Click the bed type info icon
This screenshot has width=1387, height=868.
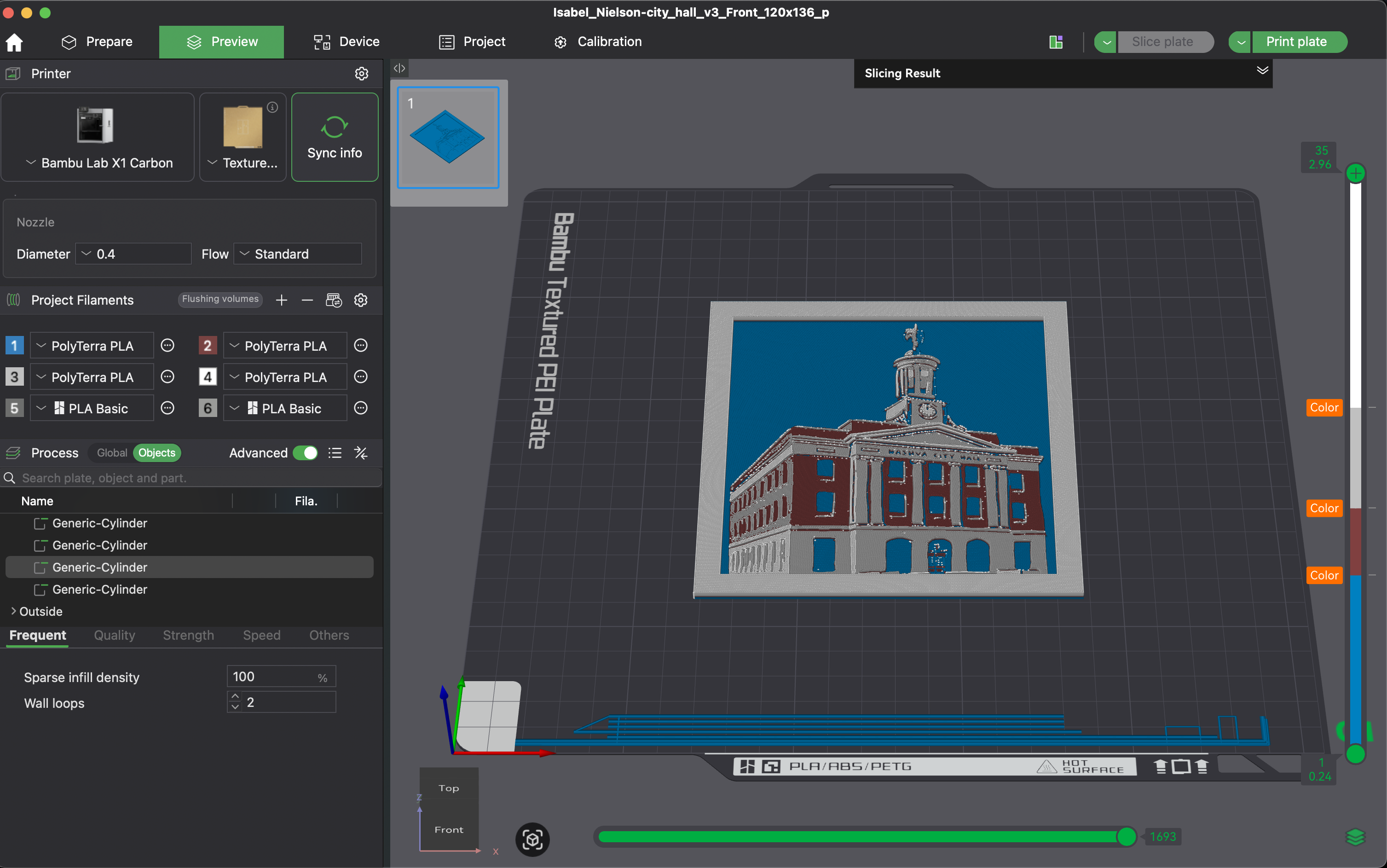point(272,107)
